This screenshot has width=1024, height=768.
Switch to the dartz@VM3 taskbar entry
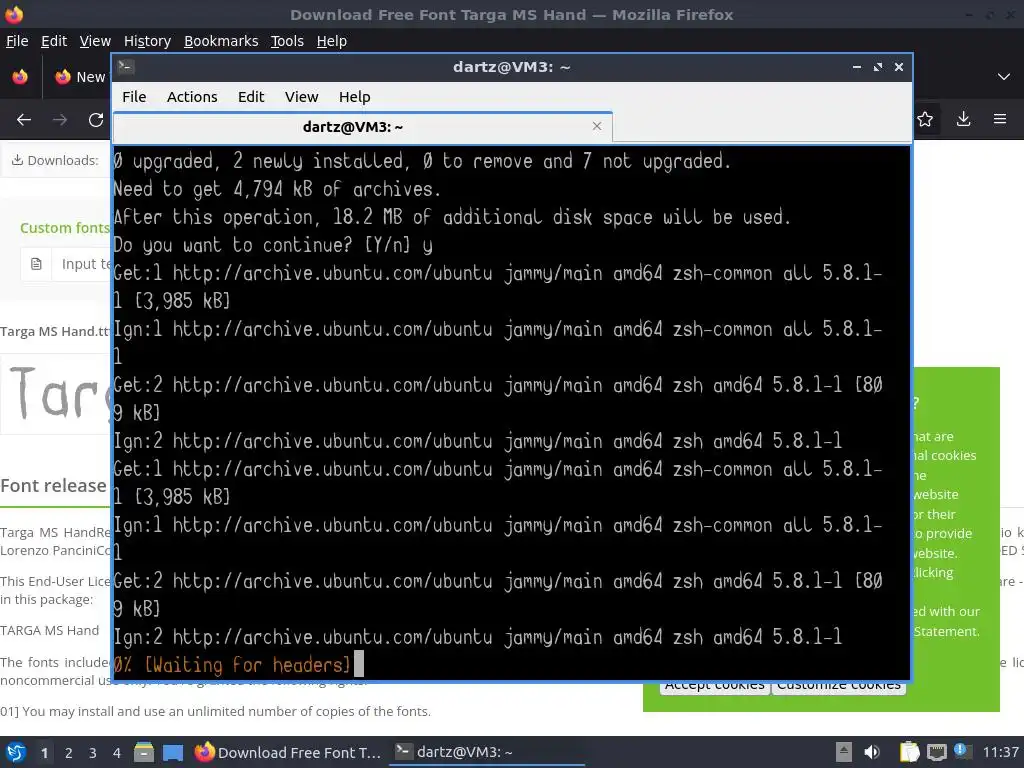(x=487, y=752)
